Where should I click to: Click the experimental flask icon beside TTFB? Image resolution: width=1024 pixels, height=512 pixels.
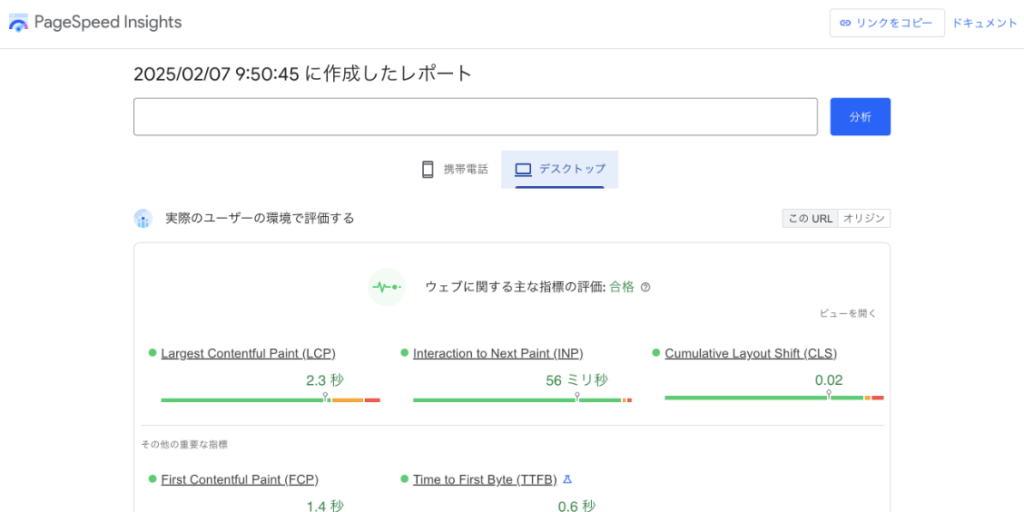pos(568,479)
